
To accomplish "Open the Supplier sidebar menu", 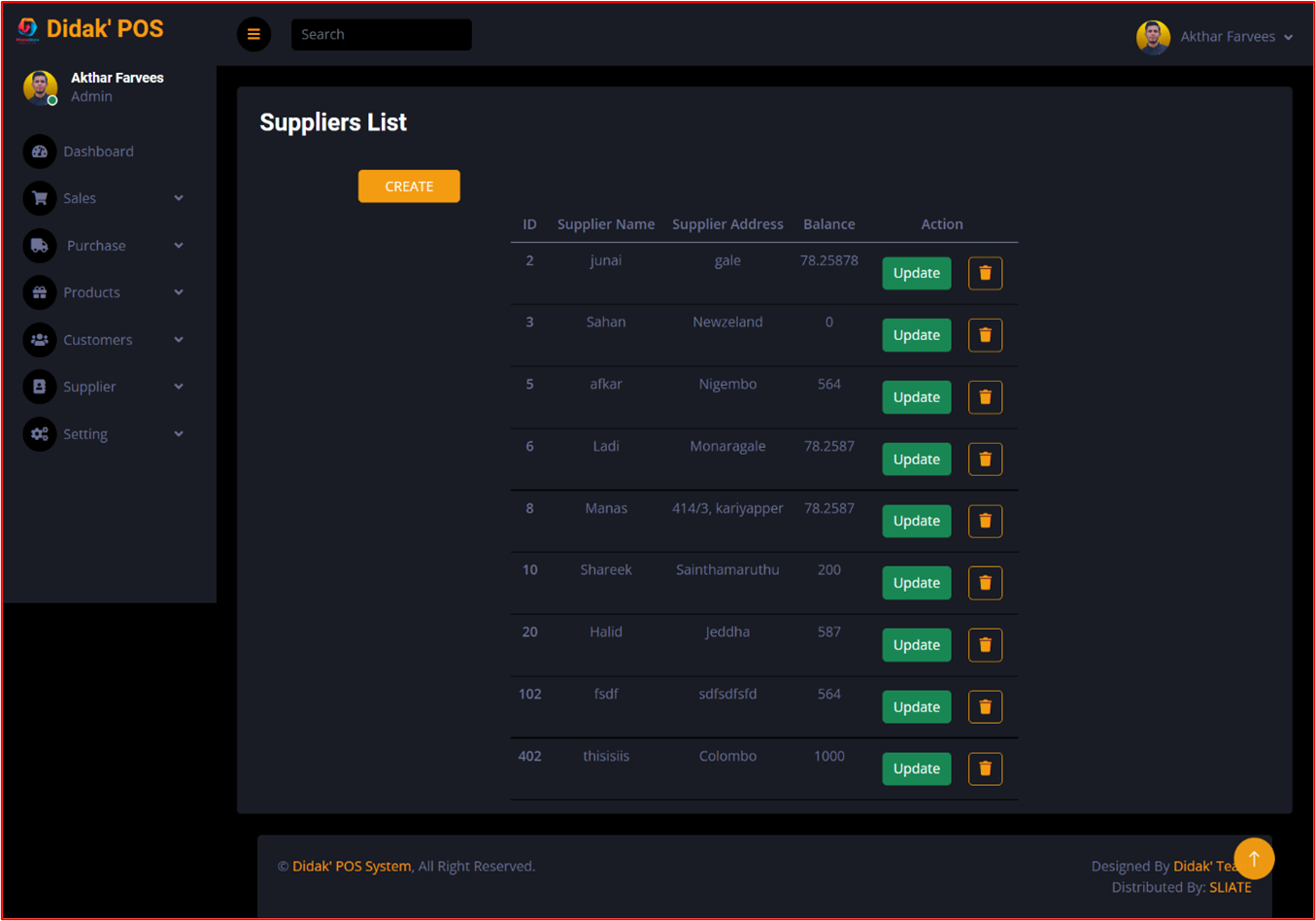I will 89,387.
